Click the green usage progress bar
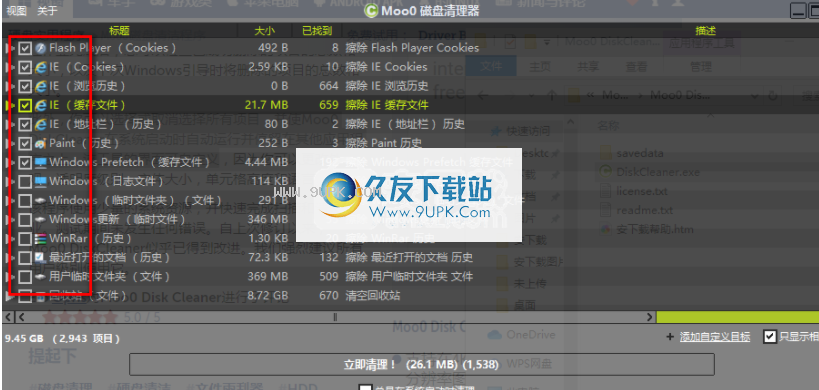Image resolution: width=819 pixels, height=390 pixels. [x=738, y=317]
